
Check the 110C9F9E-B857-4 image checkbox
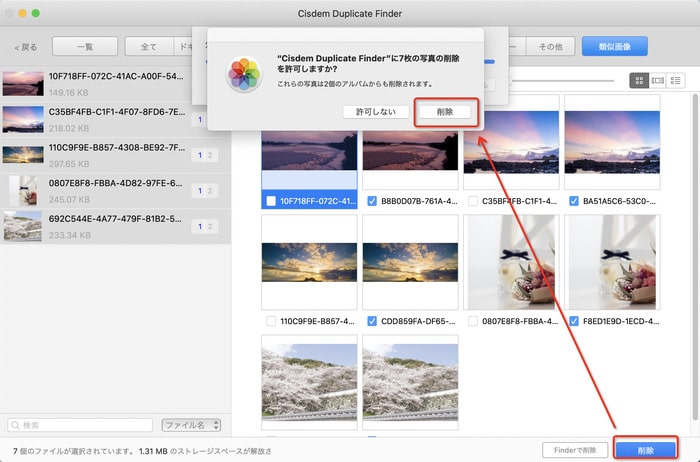[271, 321]
